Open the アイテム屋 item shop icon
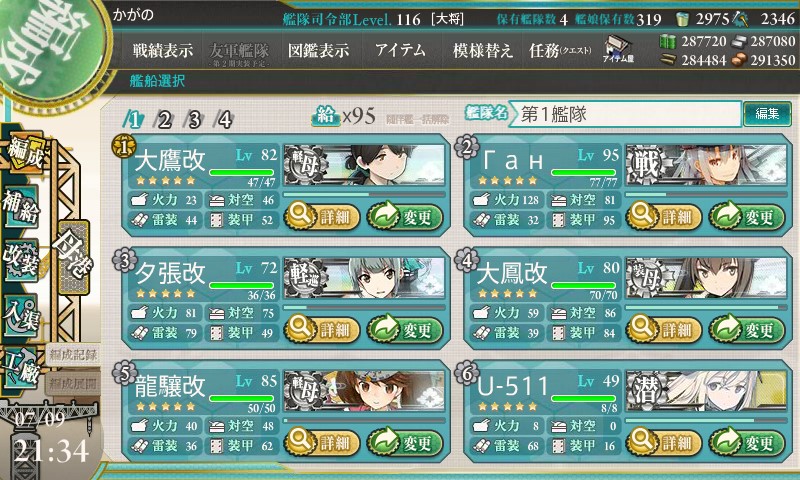800x480 pixels. click(618, 49)
